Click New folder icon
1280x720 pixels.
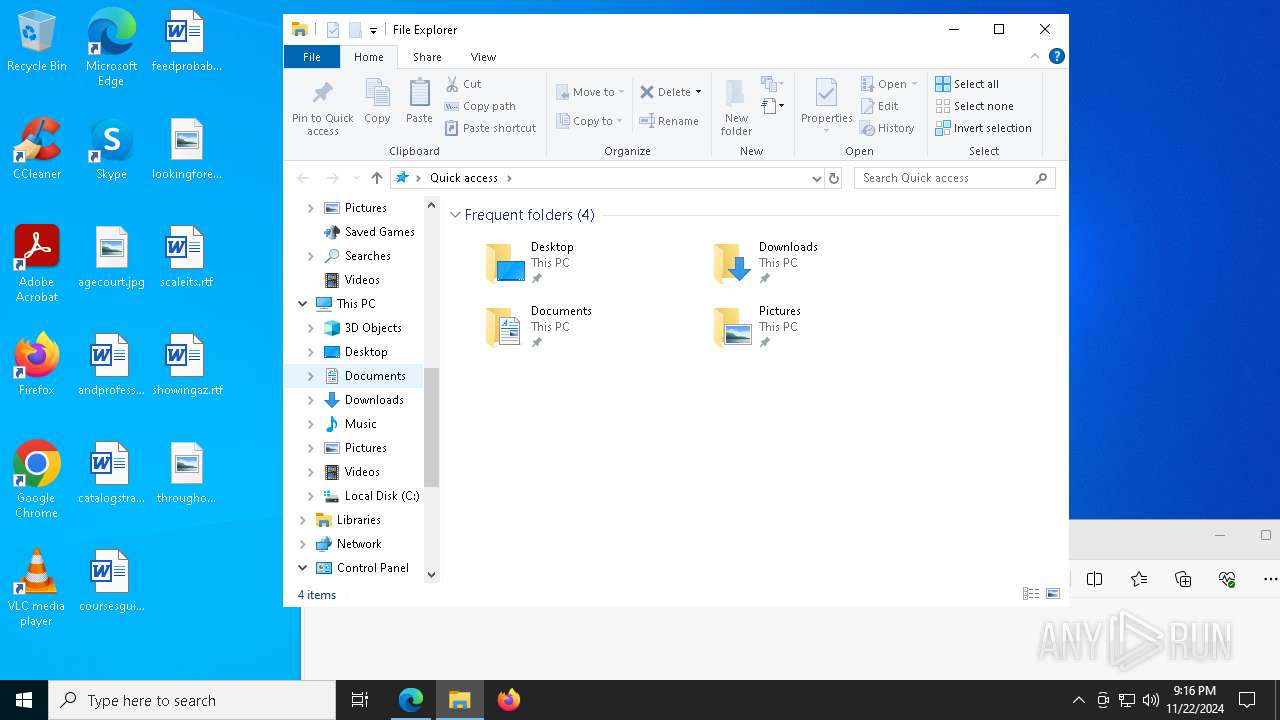736,107
